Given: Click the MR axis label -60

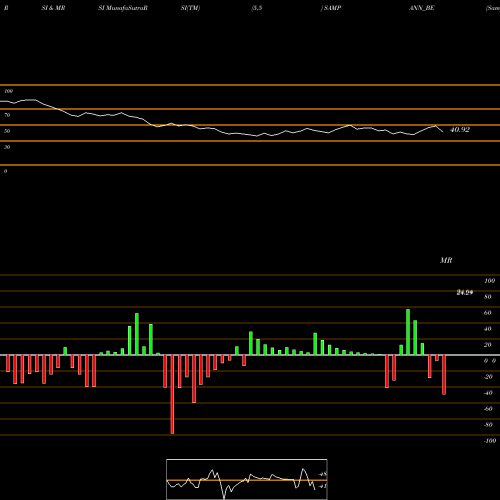Looking at the screenshot, I should pos(488,409).
